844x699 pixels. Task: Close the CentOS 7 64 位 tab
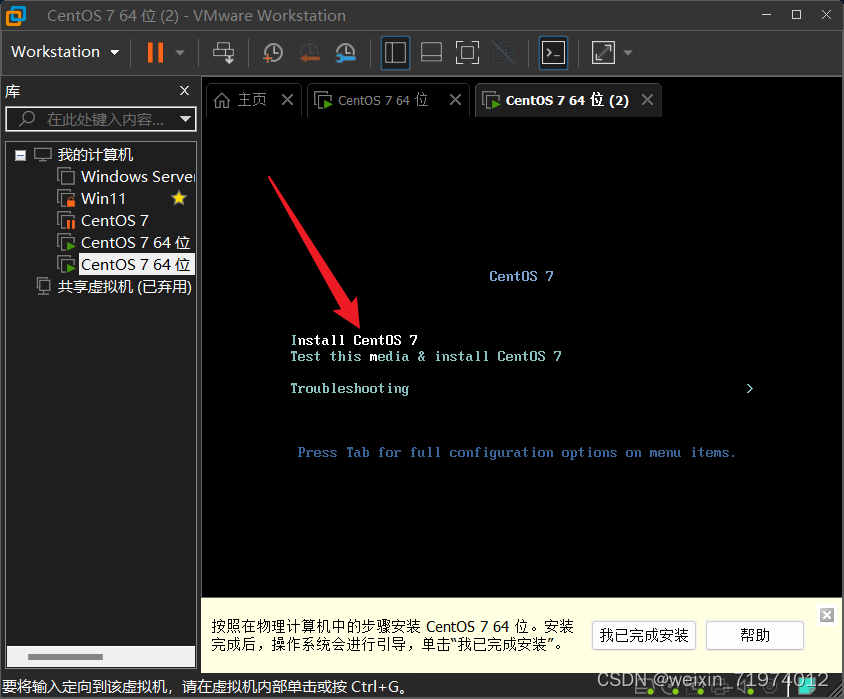click(455, 100)
